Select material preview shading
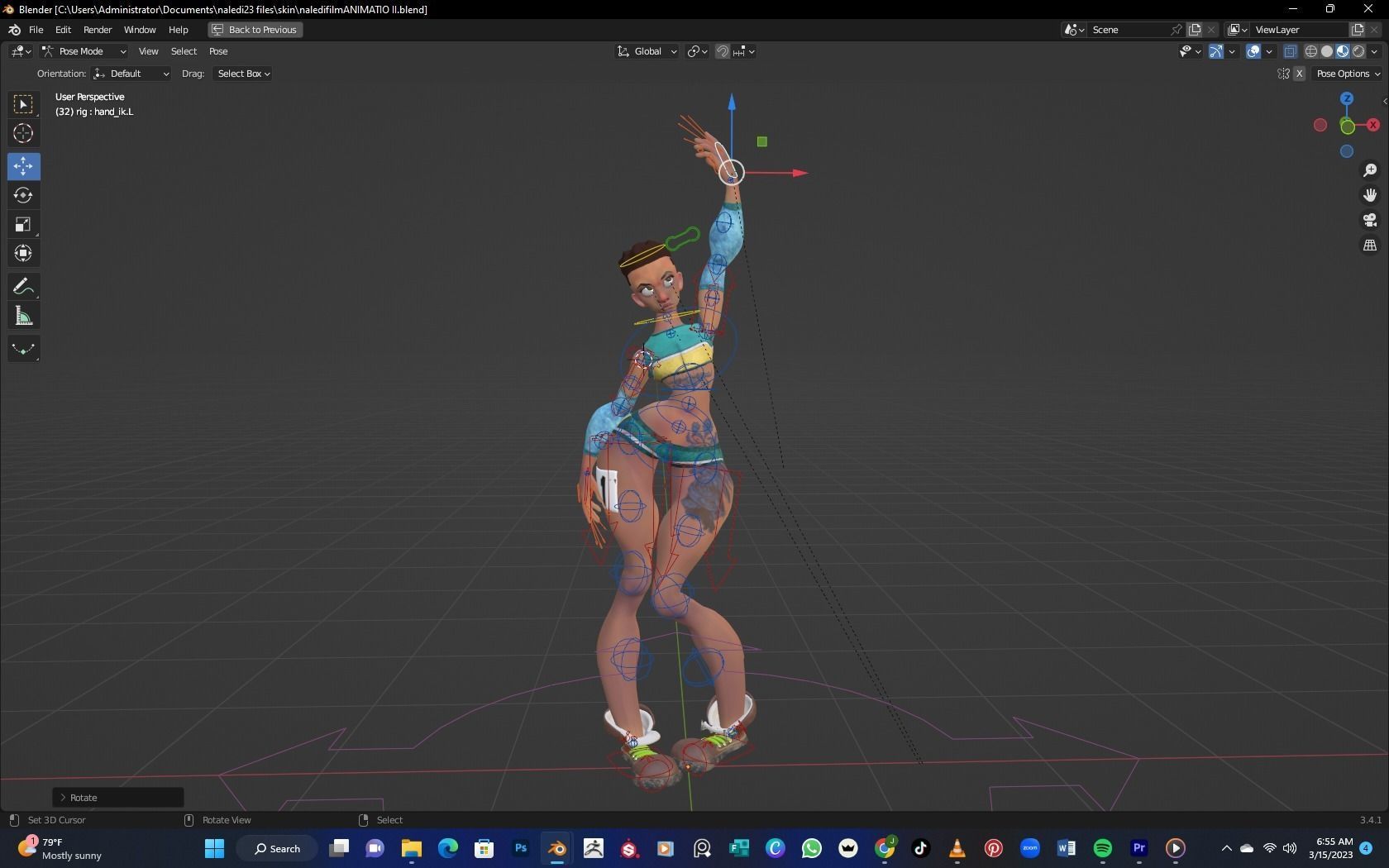 (x=1343, y=51)
